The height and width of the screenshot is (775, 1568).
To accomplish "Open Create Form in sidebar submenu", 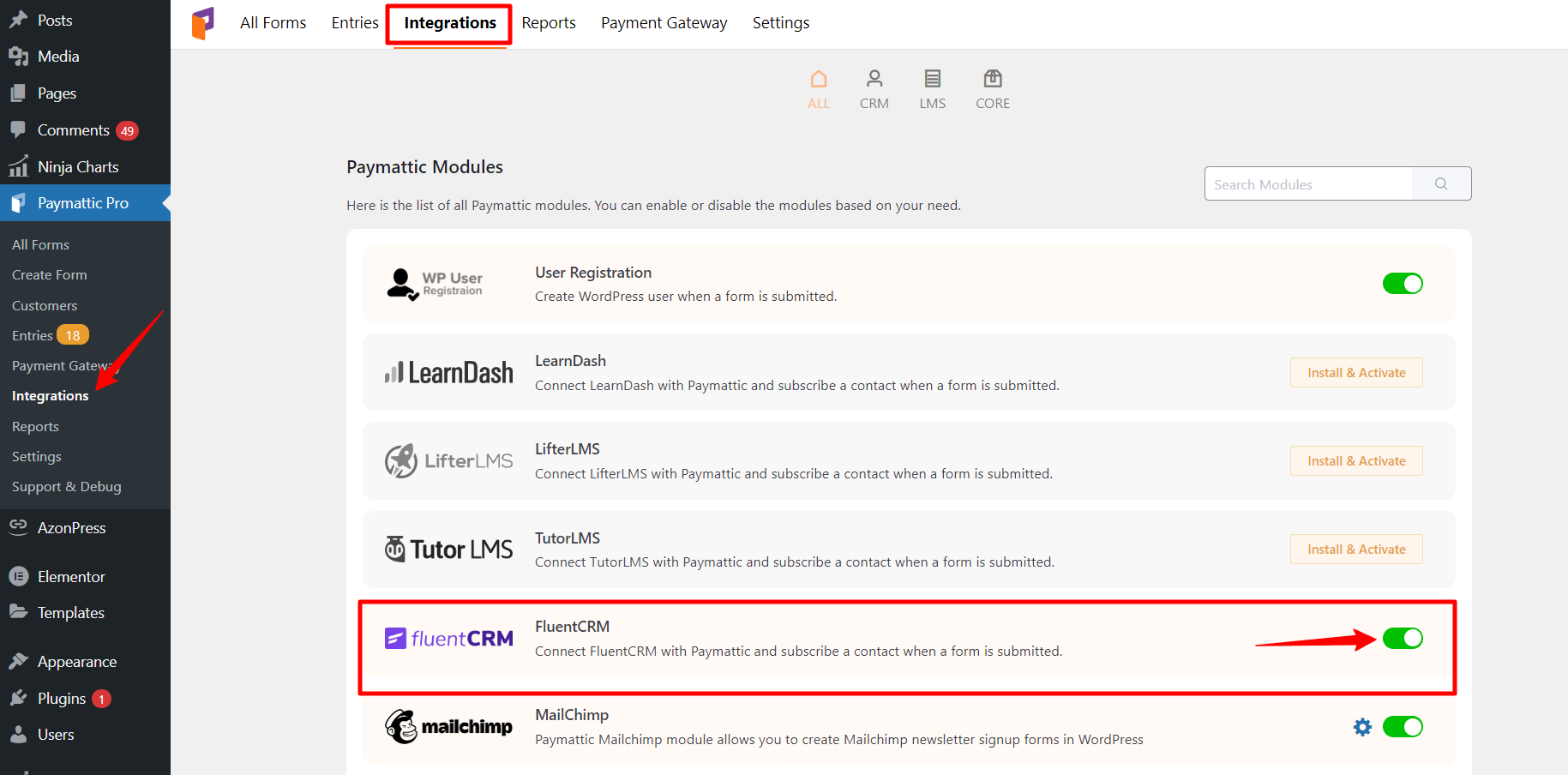I will (50, 275).
